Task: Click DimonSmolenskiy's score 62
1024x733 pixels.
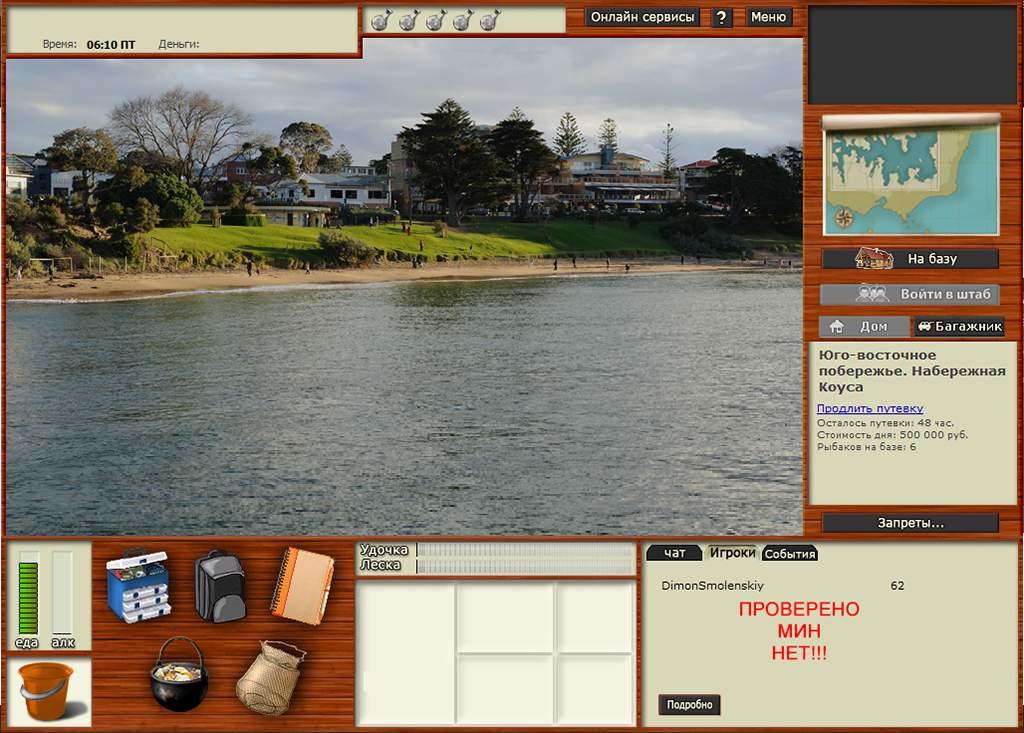Action: [897, 585]
